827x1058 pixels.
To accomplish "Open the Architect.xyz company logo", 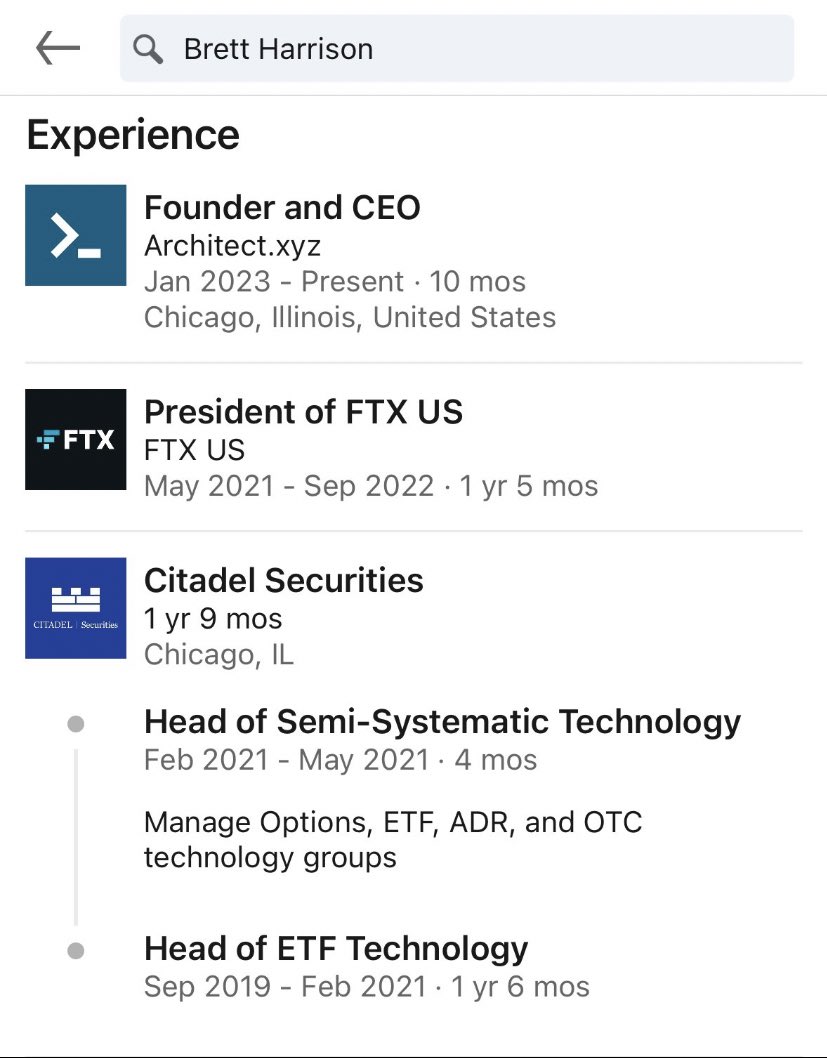I will tap(76, 235).
